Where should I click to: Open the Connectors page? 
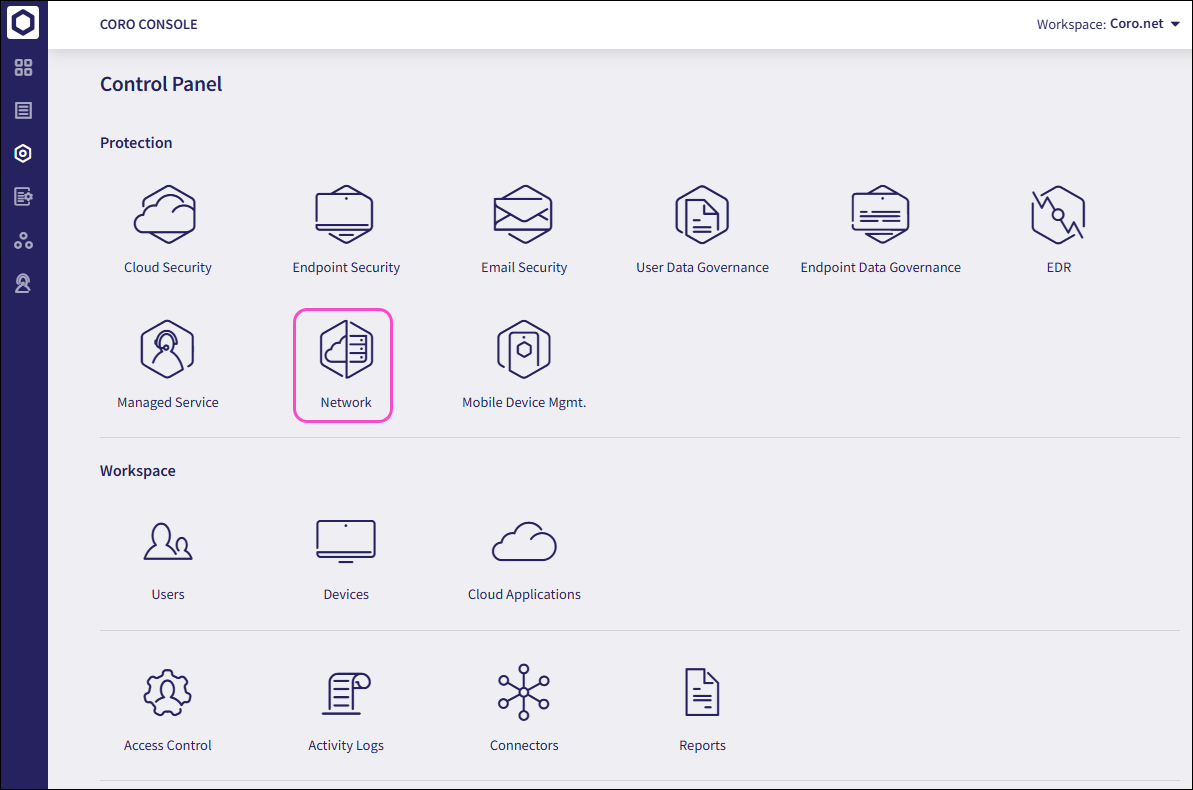(x=523, y=694)
